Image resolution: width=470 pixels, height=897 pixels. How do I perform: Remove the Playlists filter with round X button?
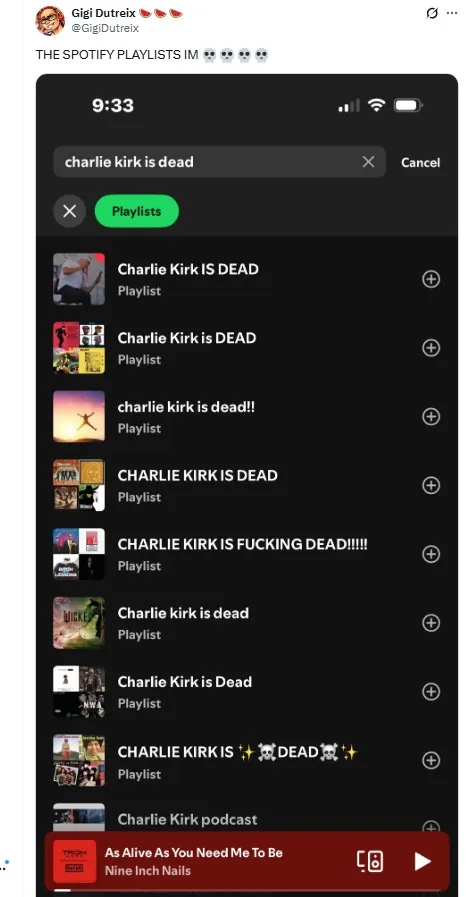70,211
